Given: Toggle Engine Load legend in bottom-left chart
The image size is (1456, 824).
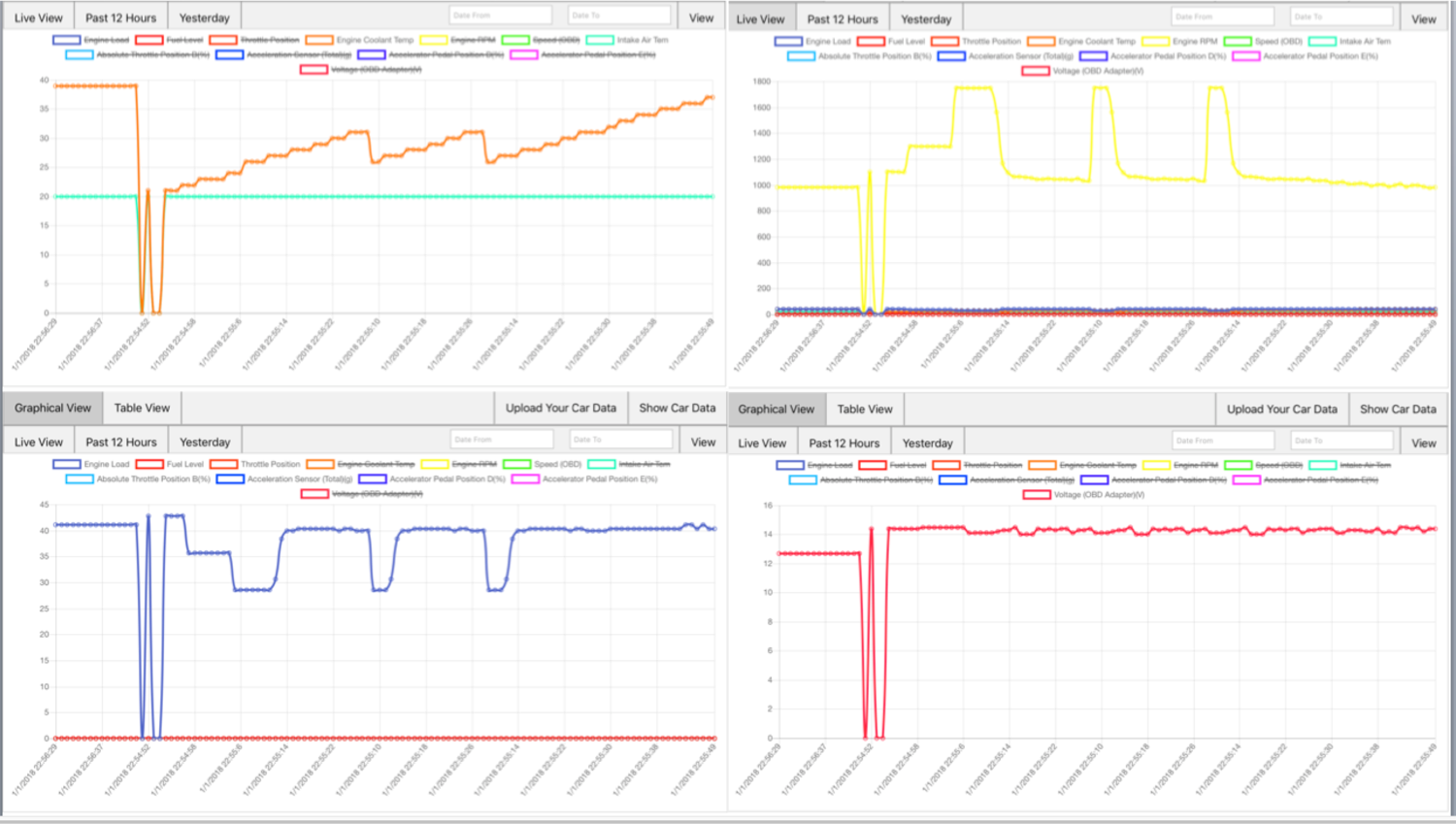Looking at the screenshot, I should tap(106, 464).
